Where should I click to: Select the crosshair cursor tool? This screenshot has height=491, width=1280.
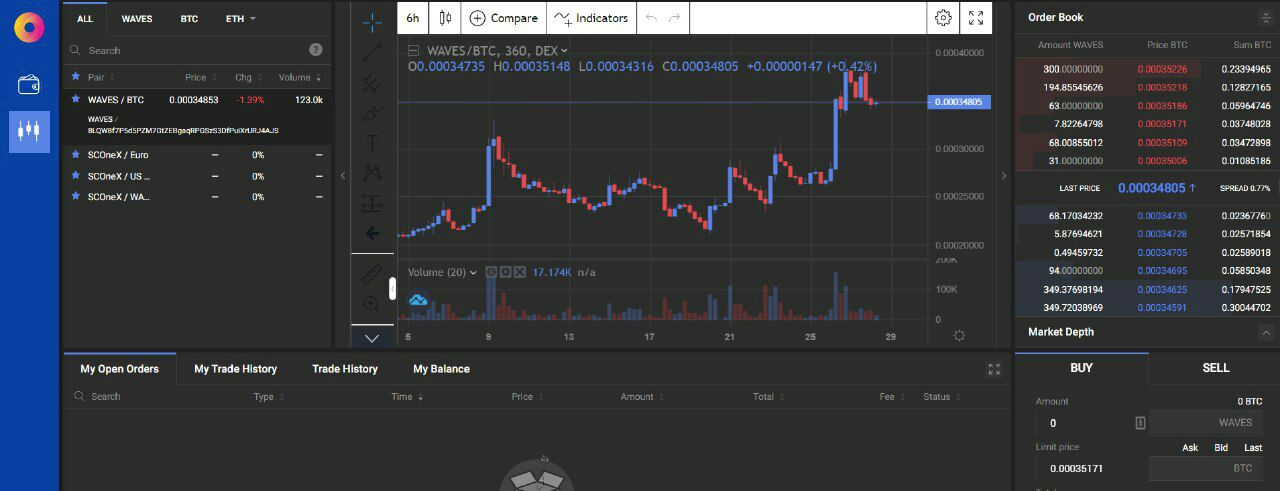click(372, 22)
